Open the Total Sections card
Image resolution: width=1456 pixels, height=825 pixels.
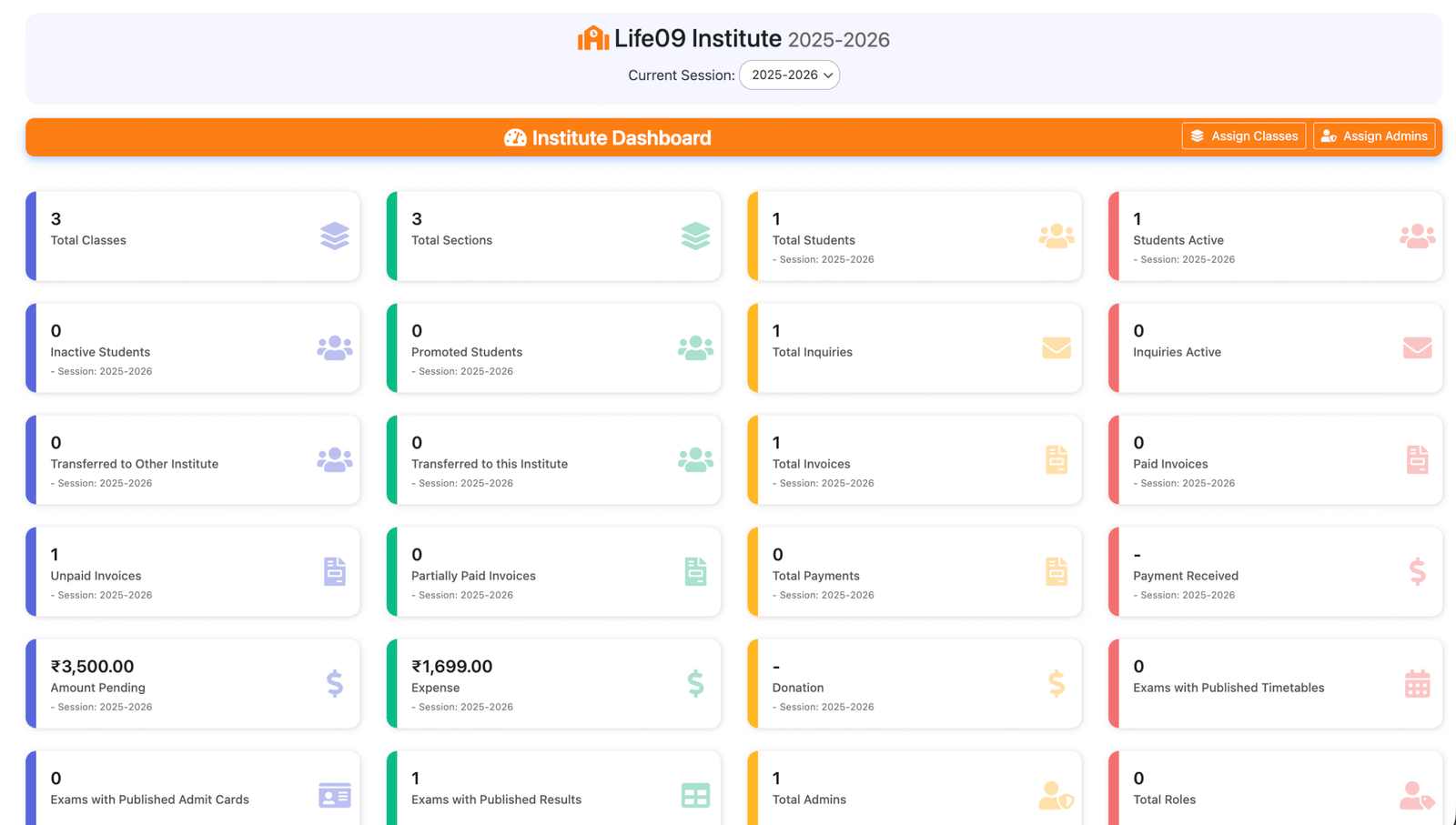(553, 236)
